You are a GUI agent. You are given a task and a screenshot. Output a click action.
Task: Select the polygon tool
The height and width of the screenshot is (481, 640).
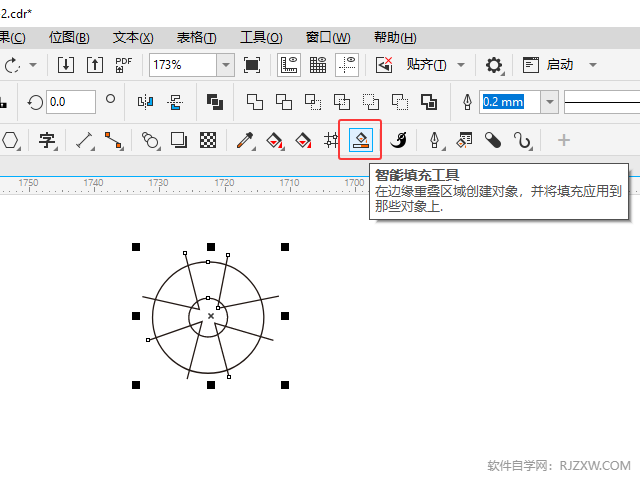click(11, 141)
